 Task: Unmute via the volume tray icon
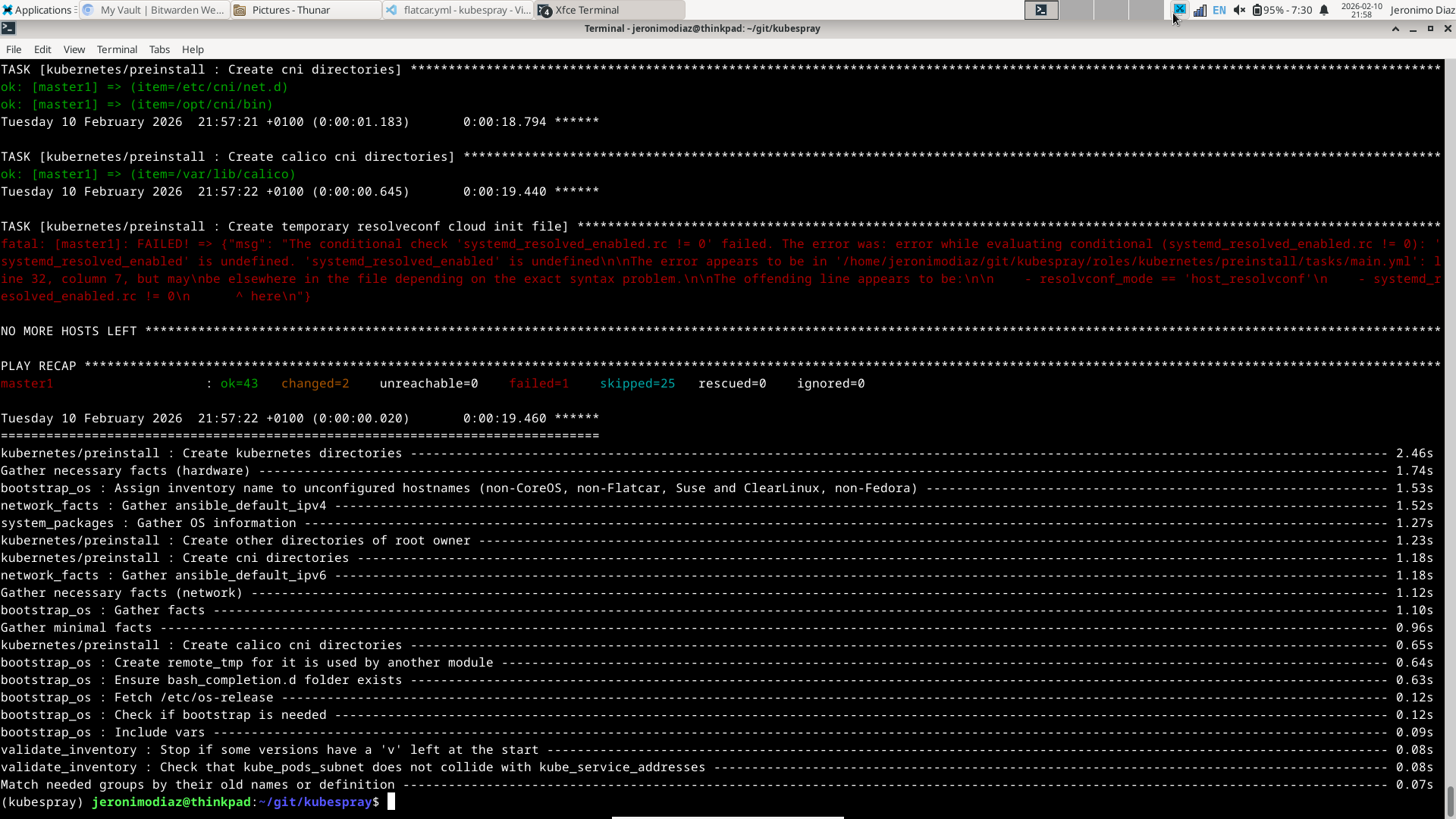pos(1239,10)
